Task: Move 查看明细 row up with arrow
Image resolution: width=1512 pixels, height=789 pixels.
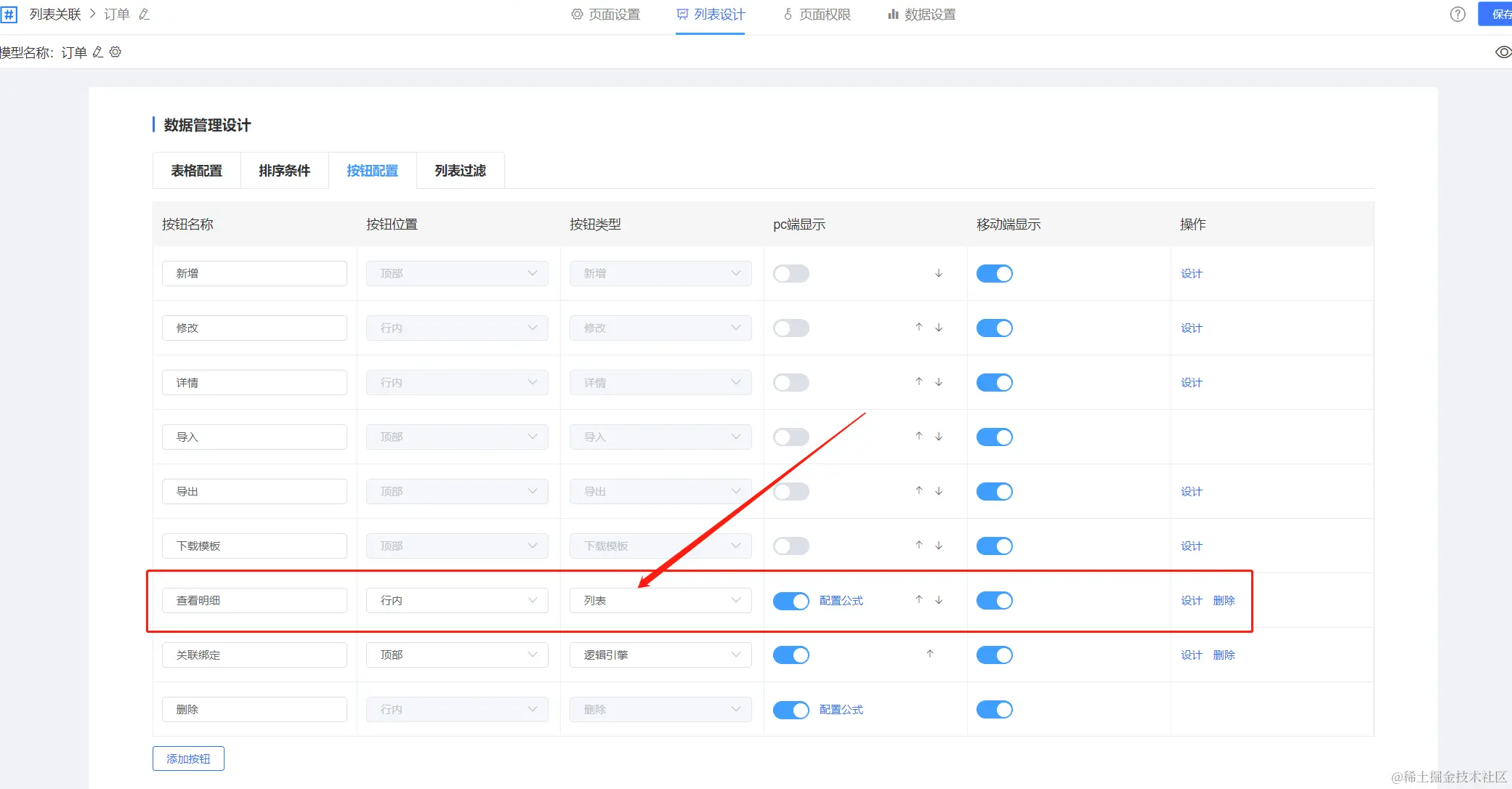Action: click(919, 599)
